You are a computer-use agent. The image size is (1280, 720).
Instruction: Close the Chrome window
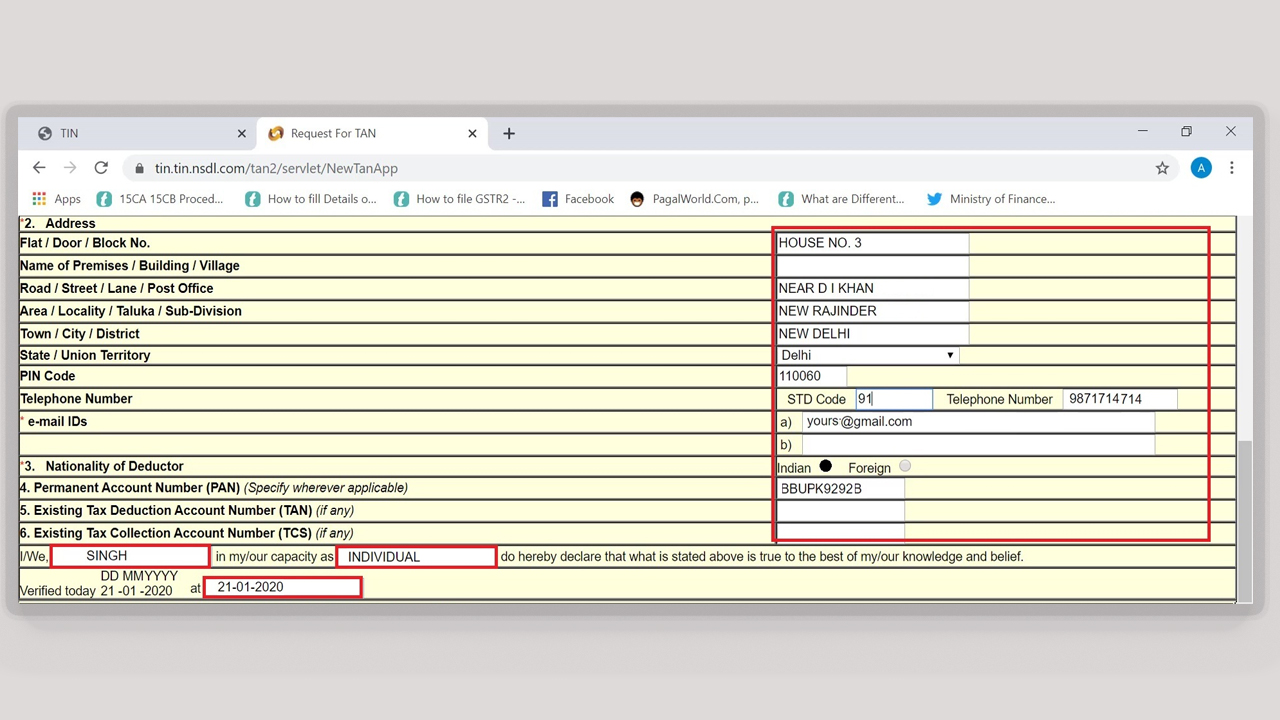click(1231, 132)
